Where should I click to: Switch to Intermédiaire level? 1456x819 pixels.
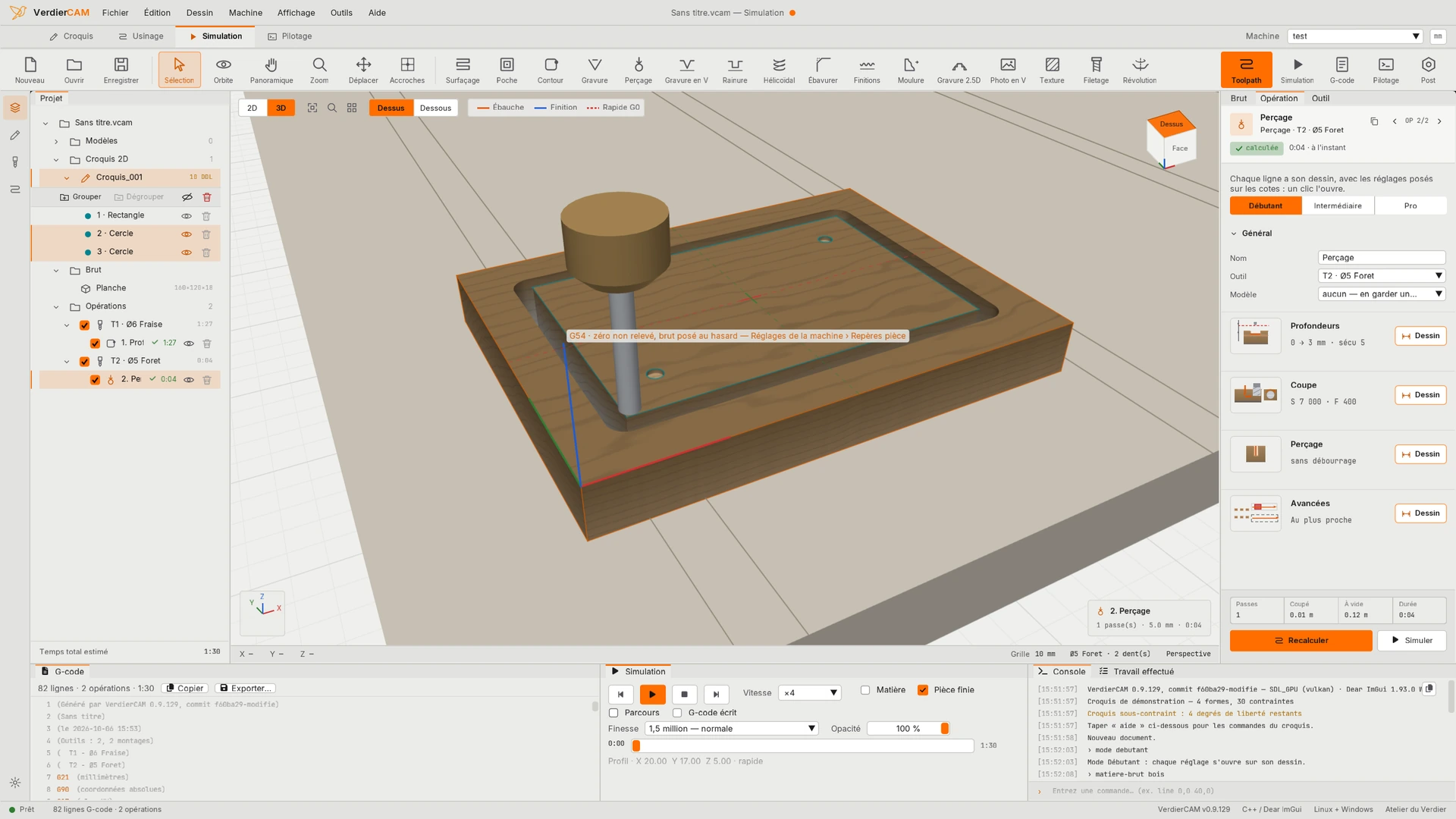point(1338,206)
